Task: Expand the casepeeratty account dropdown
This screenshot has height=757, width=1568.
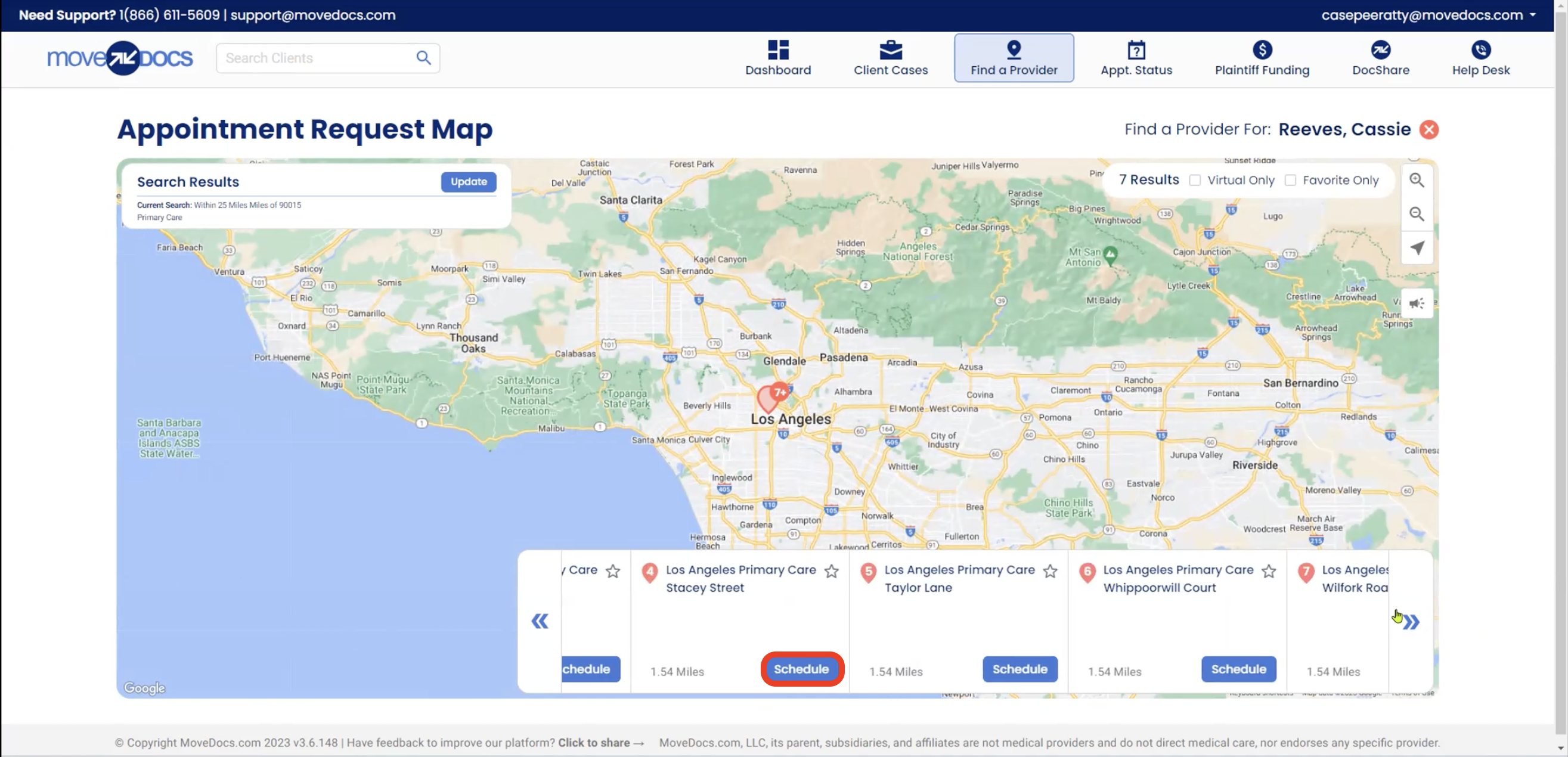Action: pyautogui.click(x=1427, y=15)
